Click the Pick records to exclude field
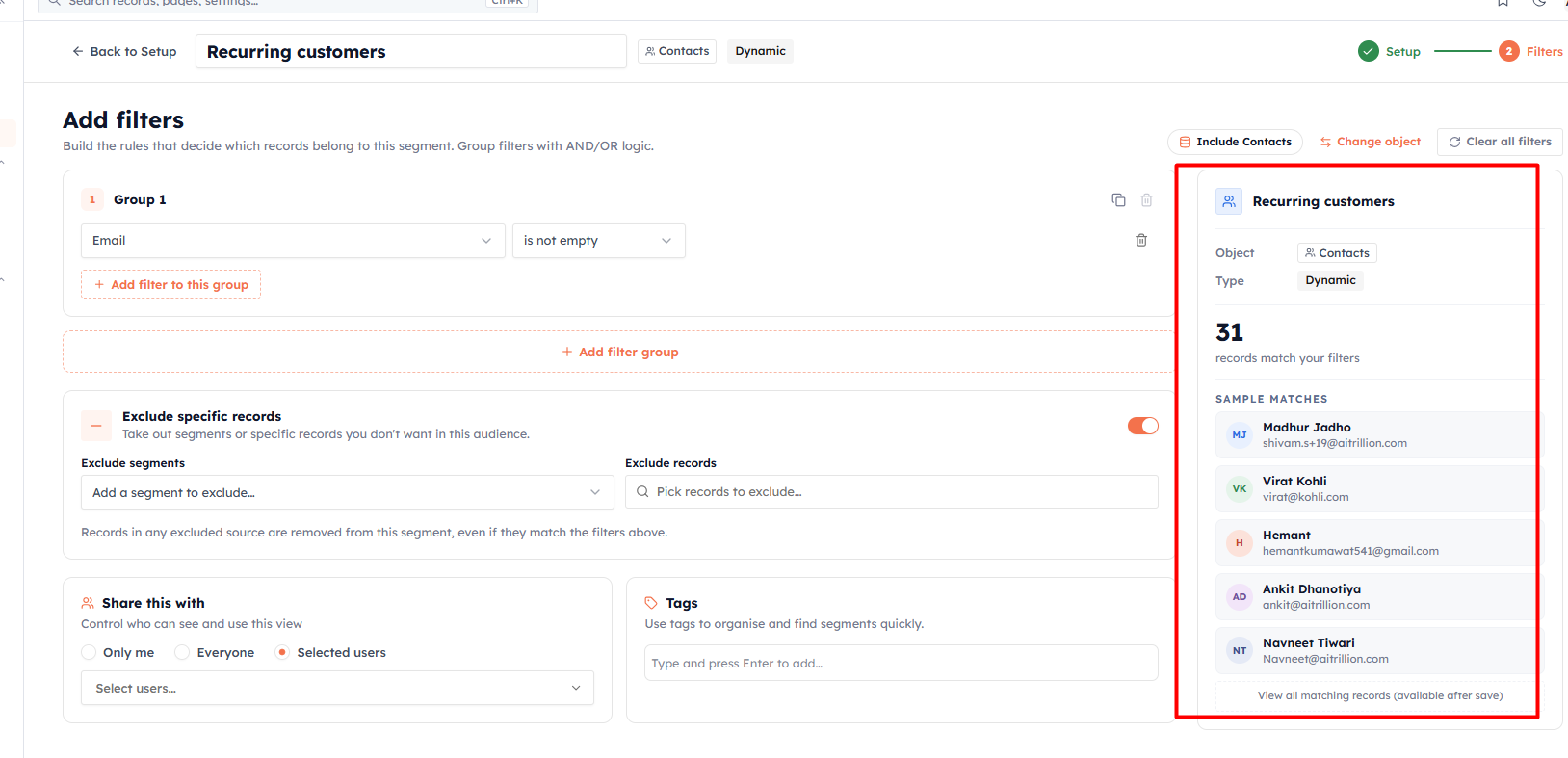This screenshot has height=758, width=1568. [x=891, y=491]
